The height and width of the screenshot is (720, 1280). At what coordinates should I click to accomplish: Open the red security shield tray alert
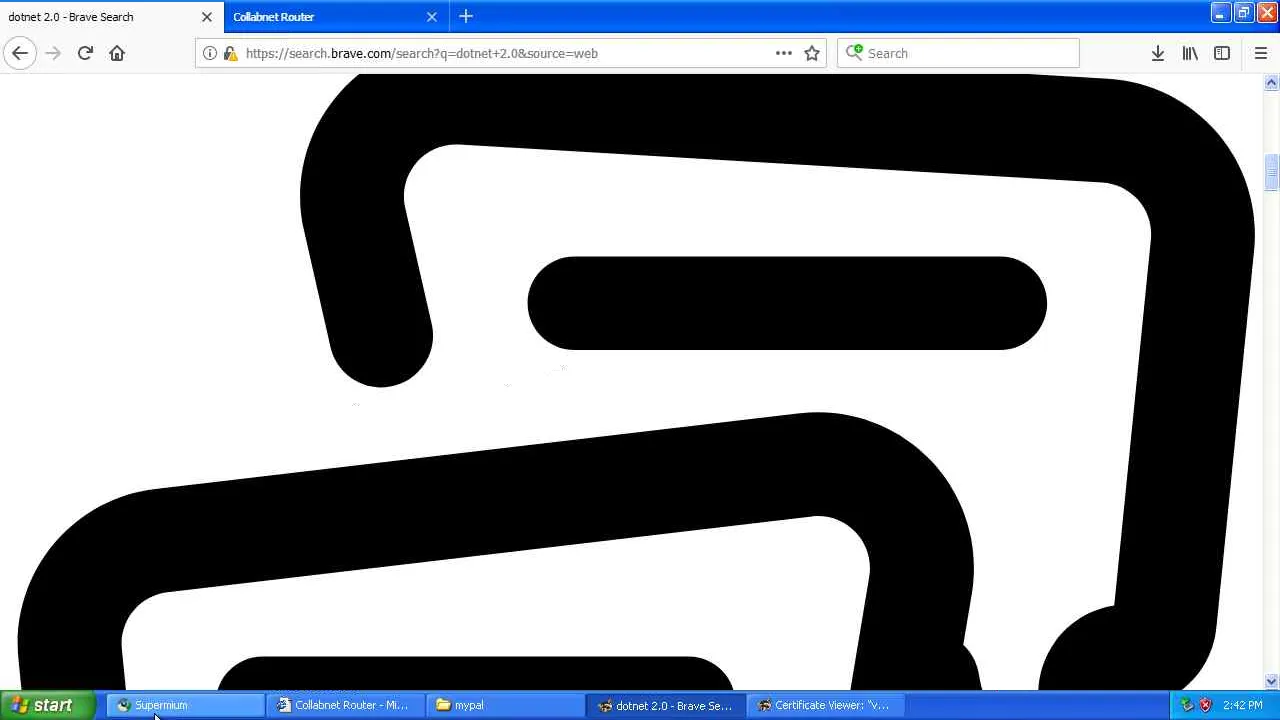coord(1205,705)
